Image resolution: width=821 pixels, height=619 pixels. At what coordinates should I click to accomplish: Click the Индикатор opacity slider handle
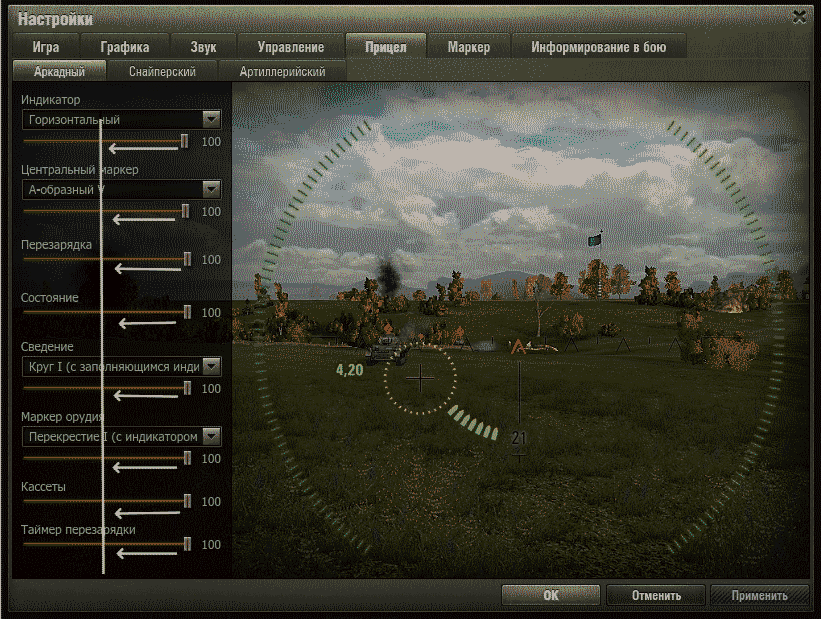[184, 141]
